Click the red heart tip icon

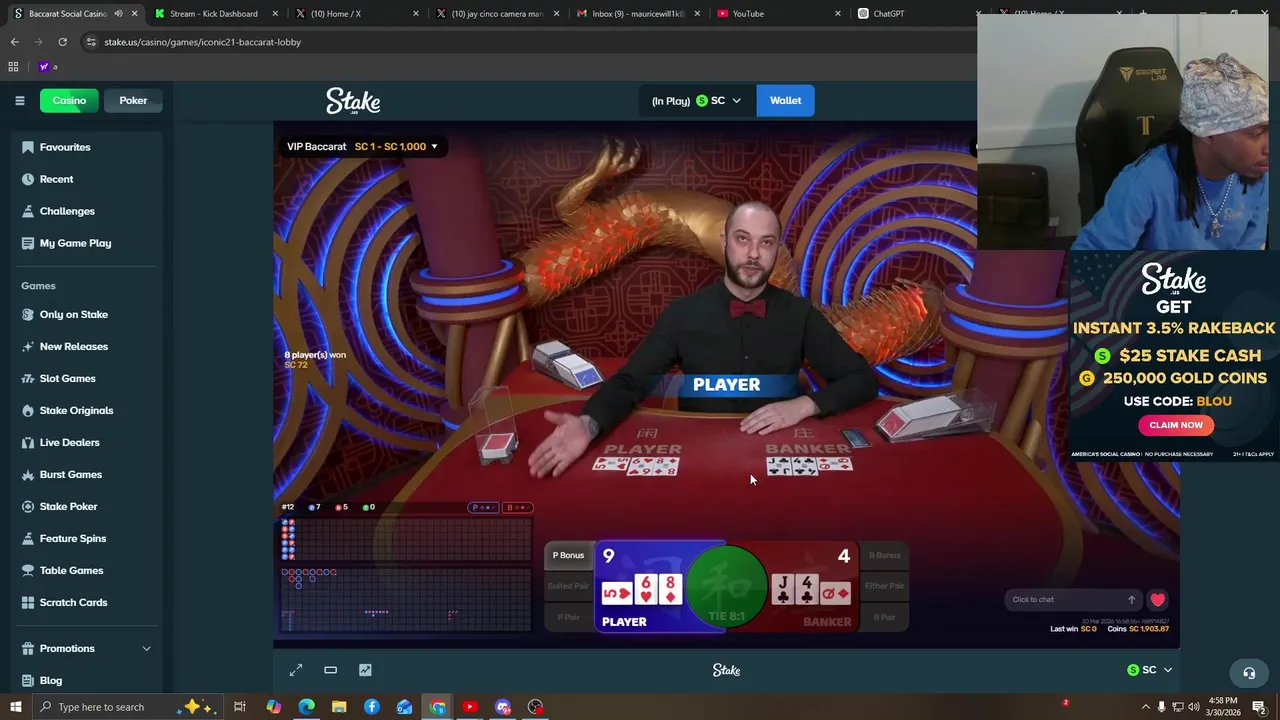(x=1157, y=600)
